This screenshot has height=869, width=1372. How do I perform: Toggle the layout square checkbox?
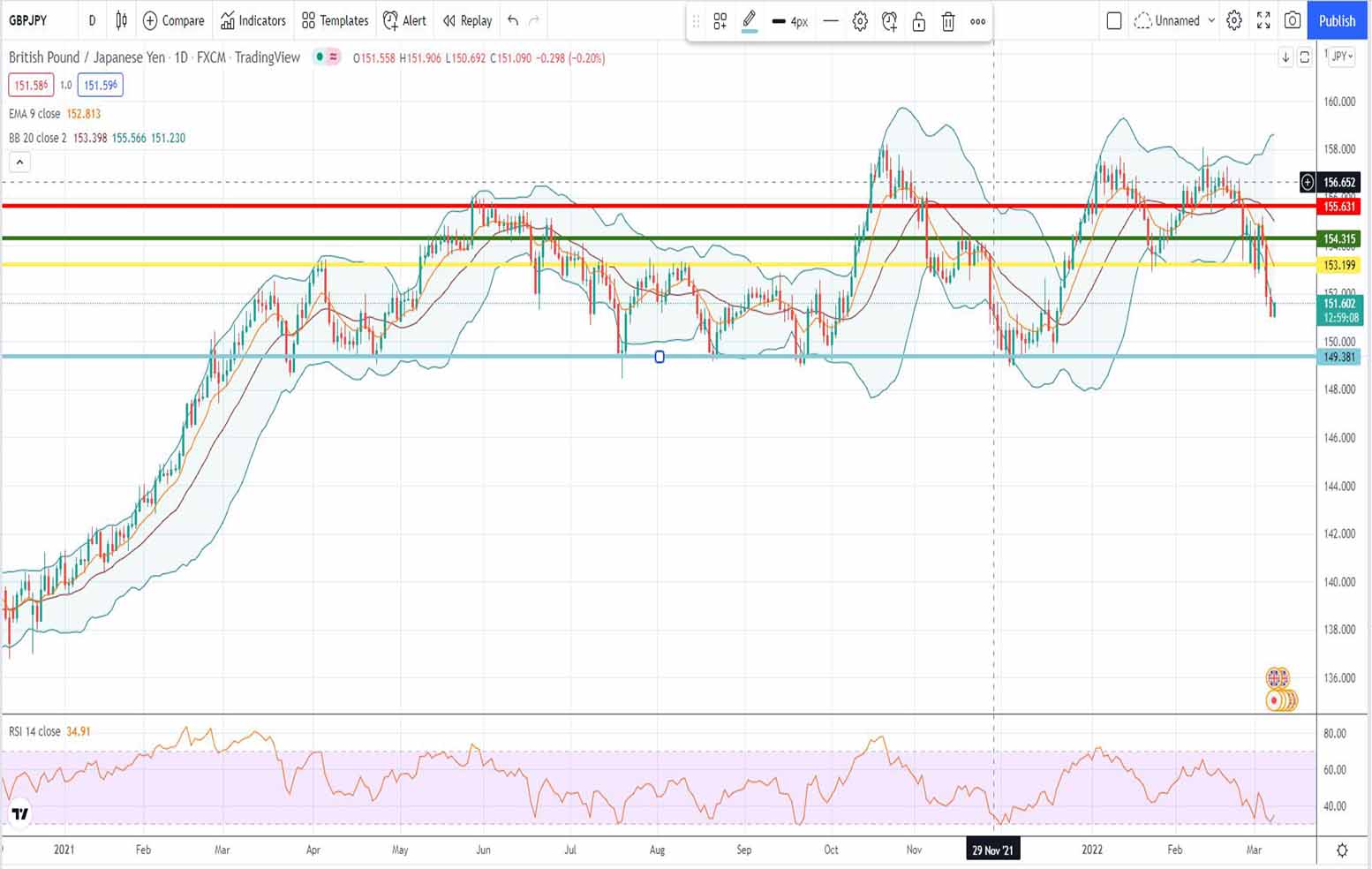tap(1114, 20)
